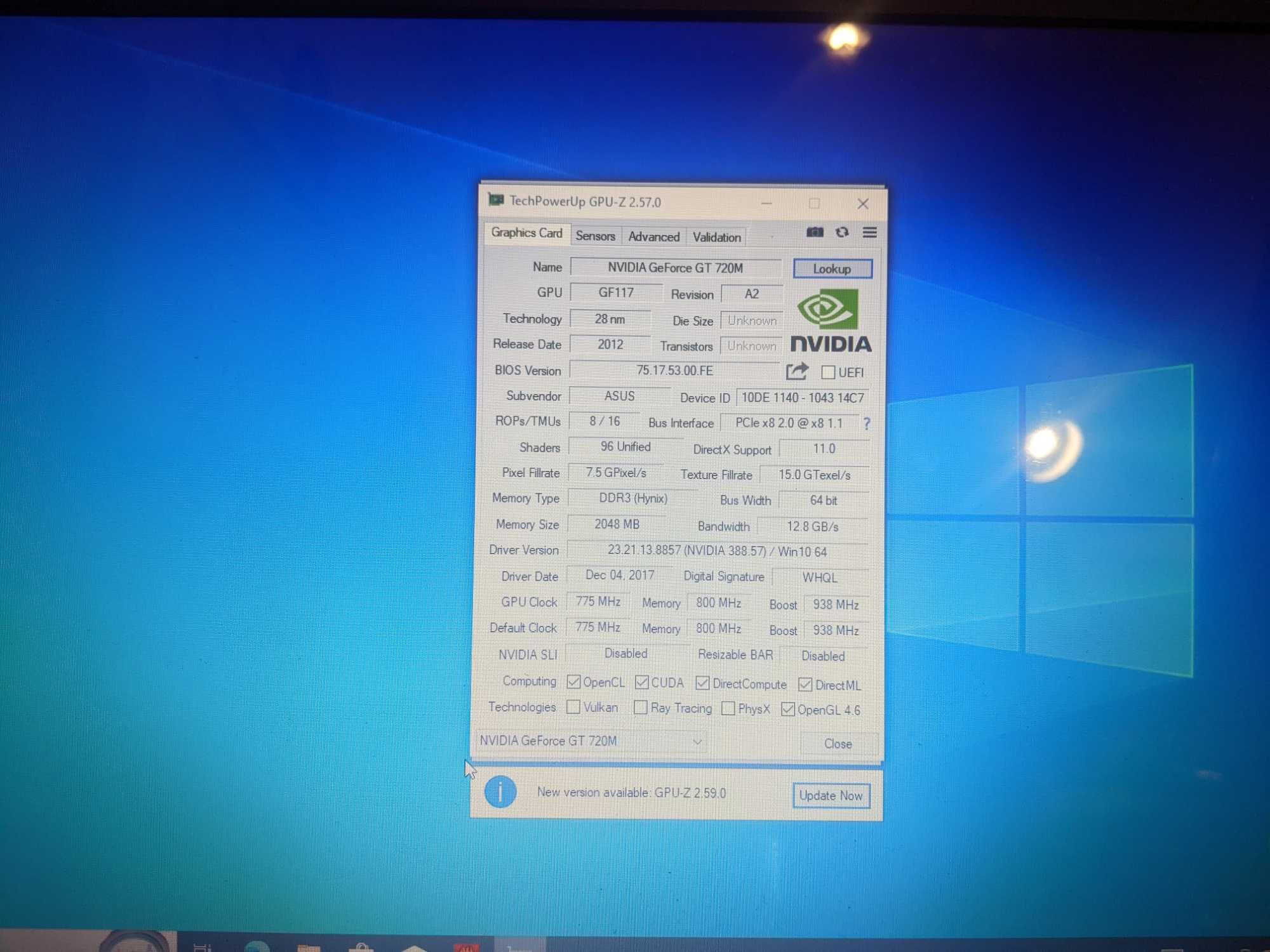The width and height of the screenshot is (1270, 952).
Task: Click the Digital Signature value WHQL
Action: 819,578
